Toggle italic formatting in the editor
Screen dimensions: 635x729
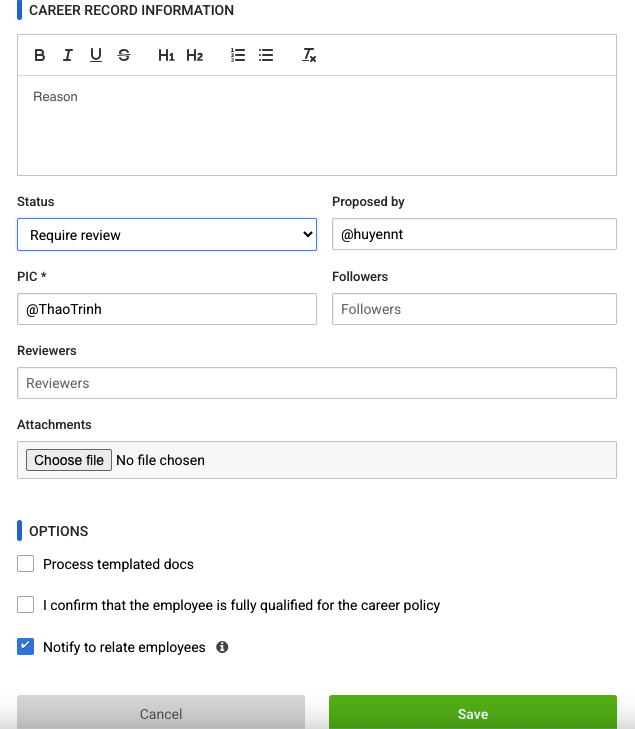point(68,55)
